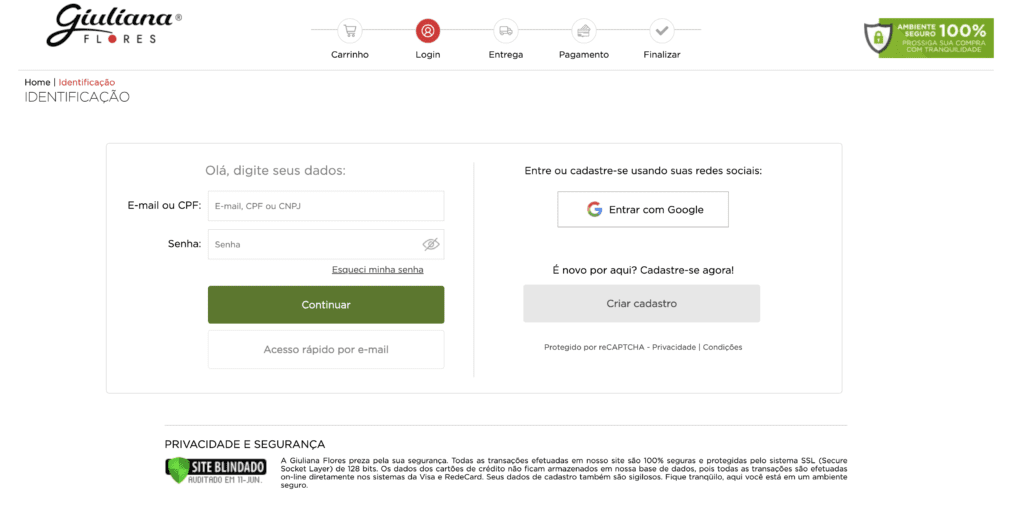Click the Site Blindado security seal
Viewport: 1024px width, 505px height.
point(216,470)
